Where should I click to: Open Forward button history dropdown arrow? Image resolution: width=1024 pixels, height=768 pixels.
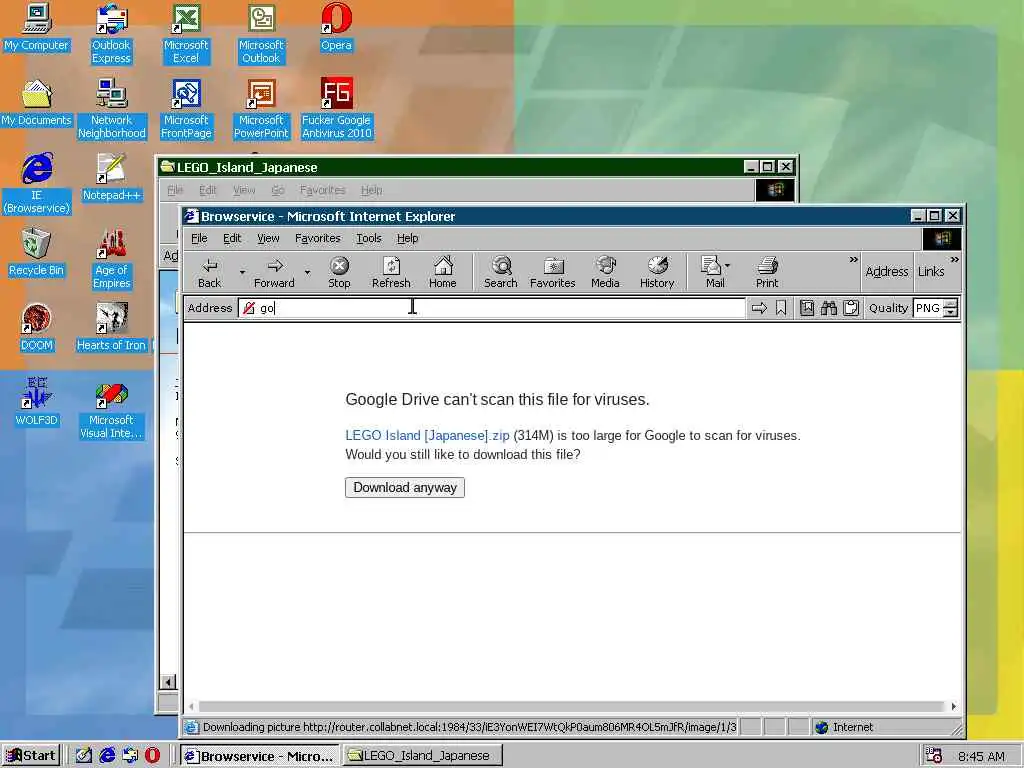point(307,272)
